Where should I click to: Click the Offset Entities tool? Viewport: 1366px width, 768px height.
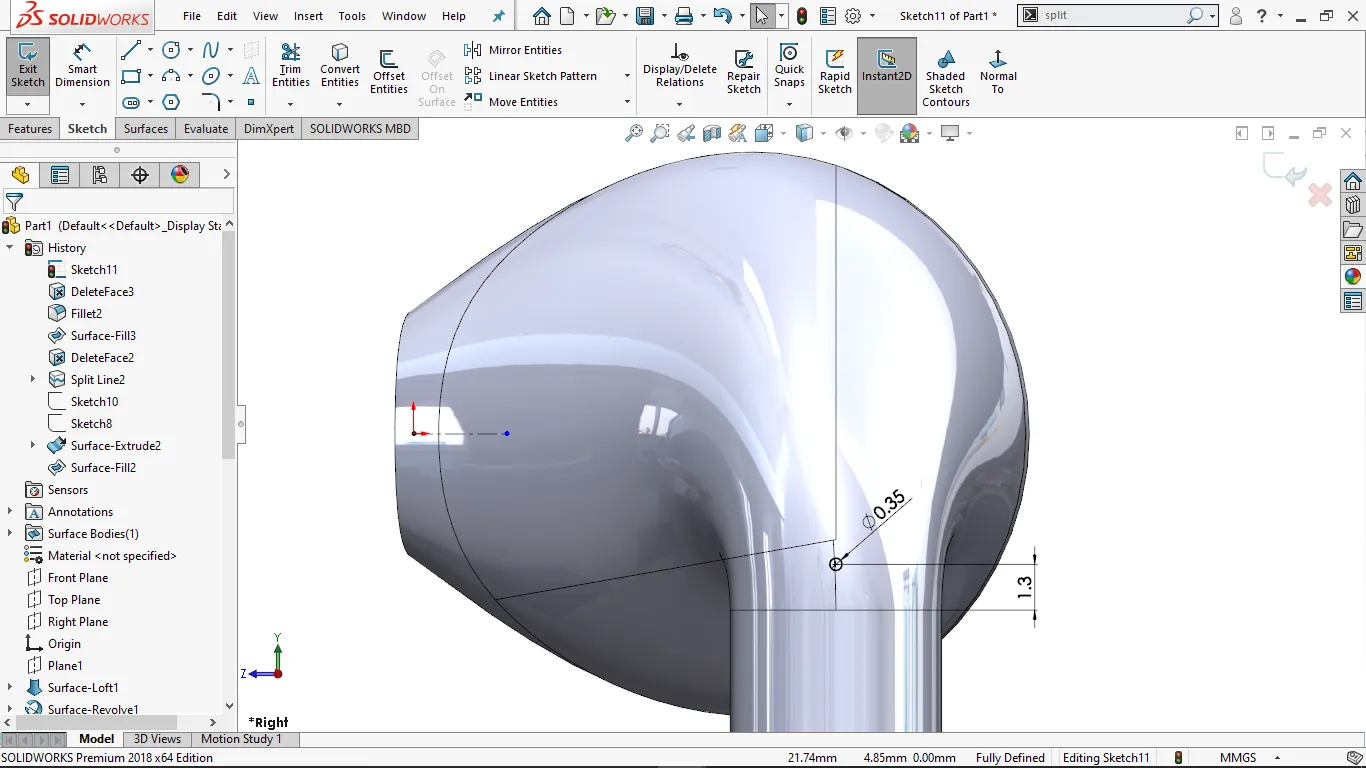tap(389, 72)
